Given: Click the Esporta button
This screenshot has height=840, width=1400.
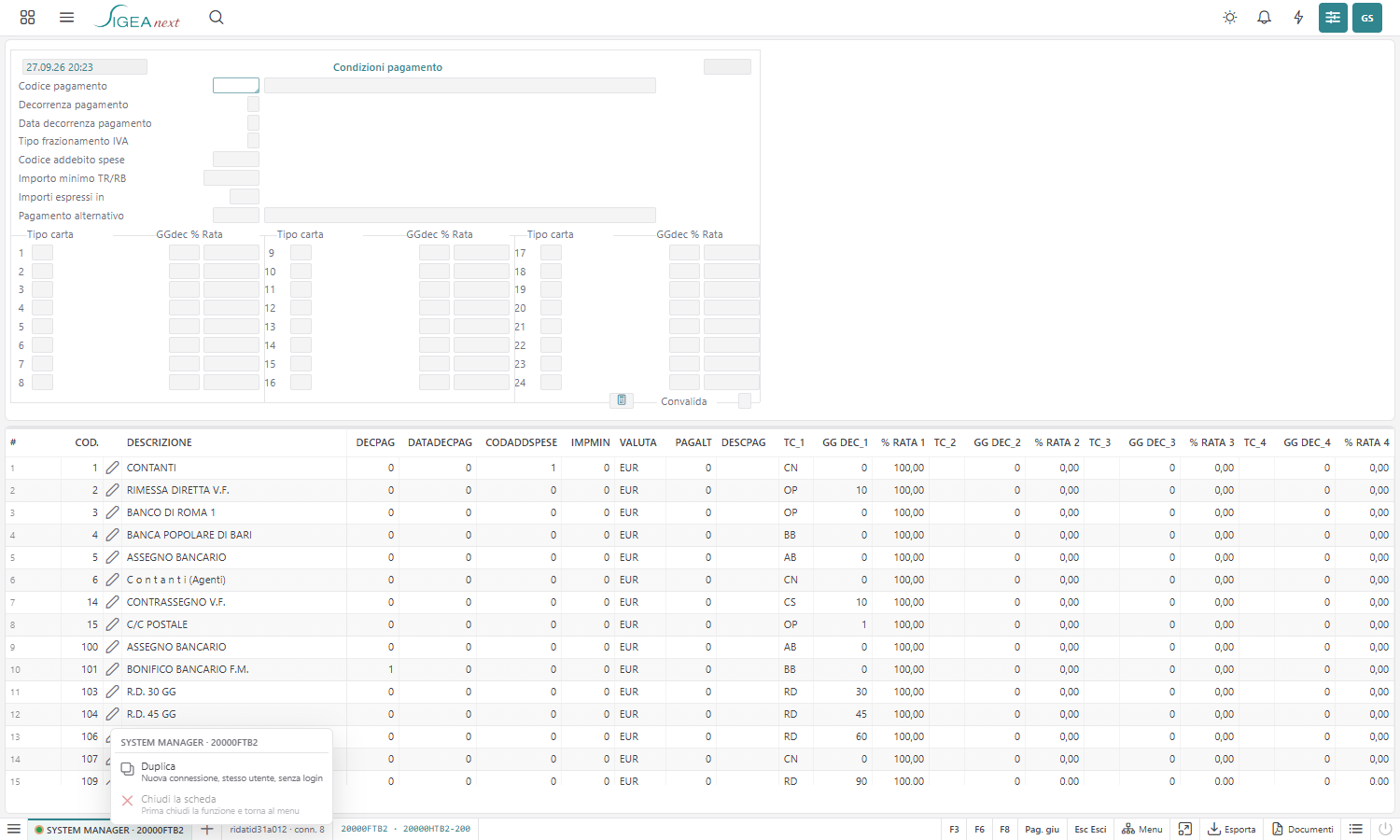Looking at the screenshot, I should pyautogui.click(x=1232, y=829).
